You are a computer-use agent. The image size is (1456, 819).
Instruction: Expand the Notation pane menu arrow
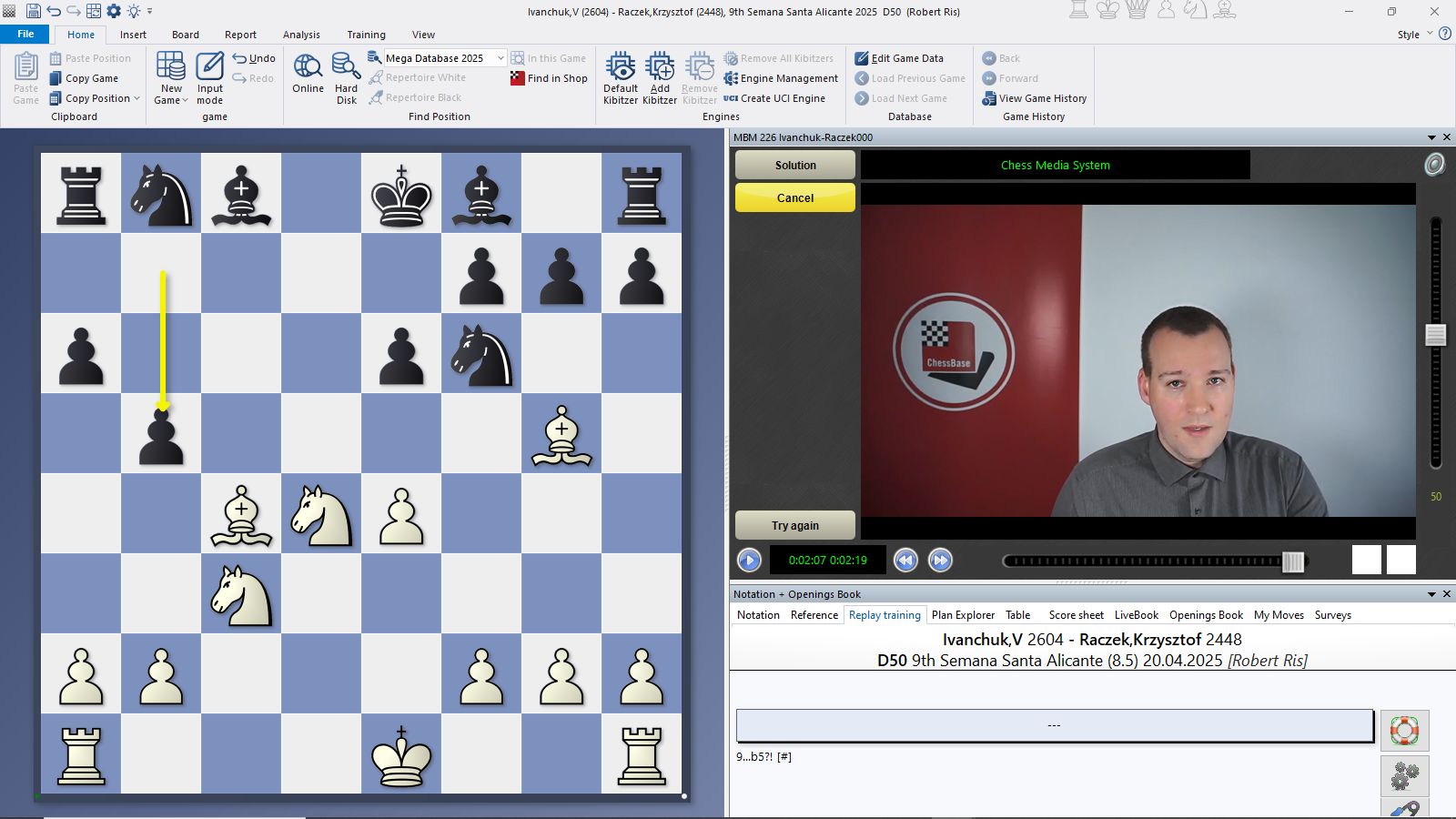coord(1431,594)
